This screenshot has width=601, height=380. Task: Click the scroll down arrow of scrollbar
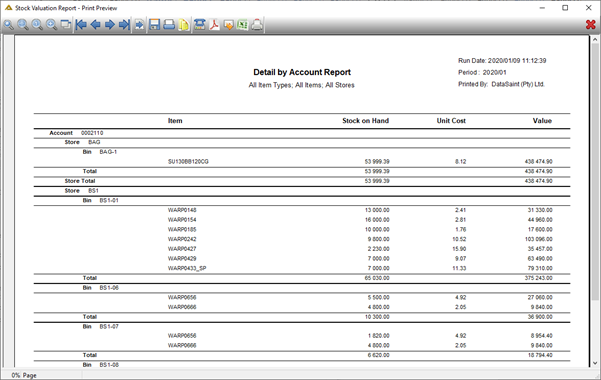[595, 363]
